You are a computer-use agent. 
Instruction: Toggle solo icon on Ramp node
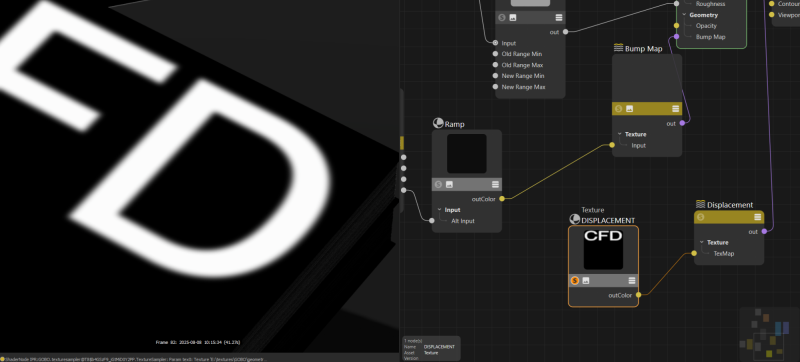click(438, 184)
